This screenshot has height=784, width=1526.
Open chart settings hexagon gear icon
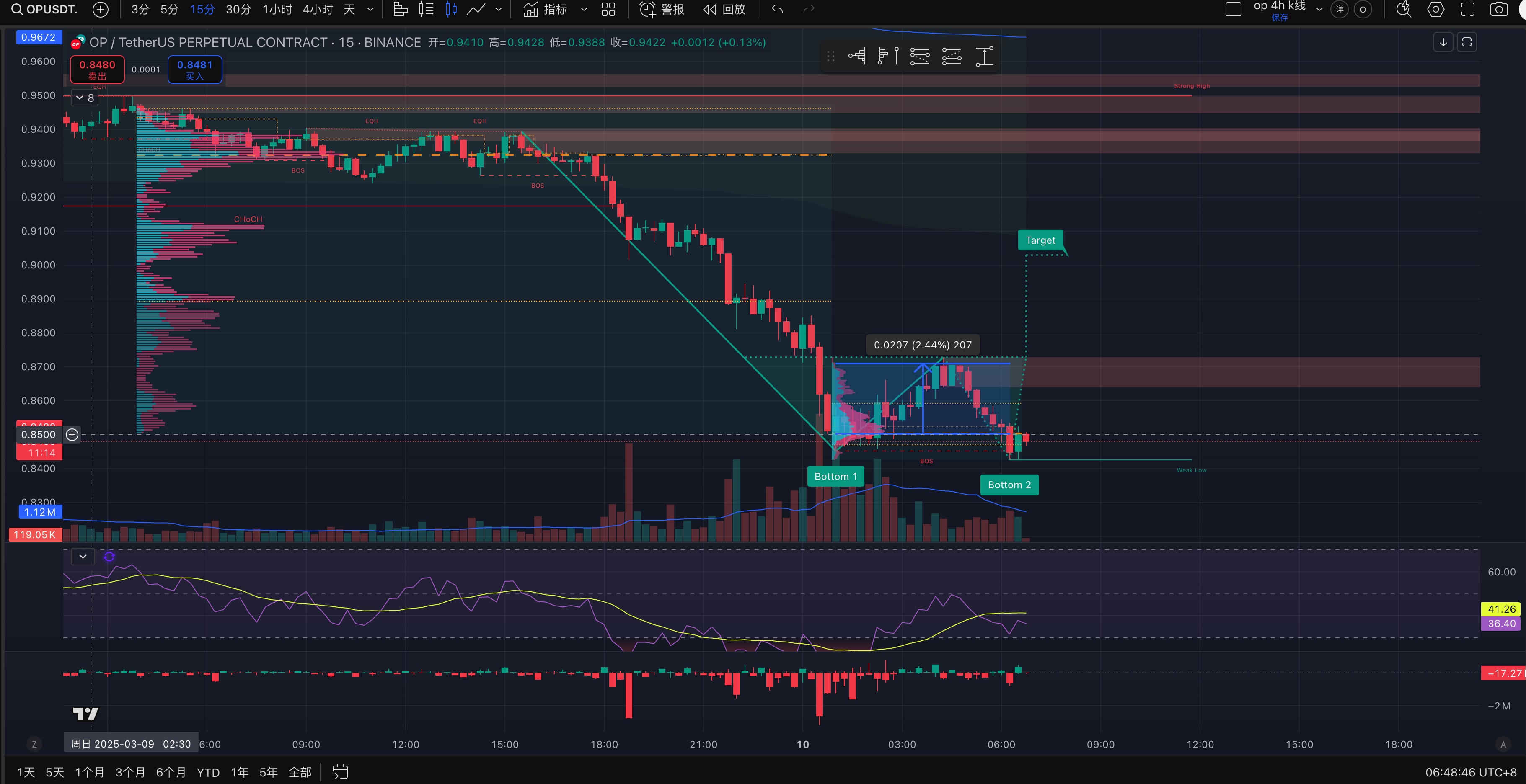(x=1435, y=10)
